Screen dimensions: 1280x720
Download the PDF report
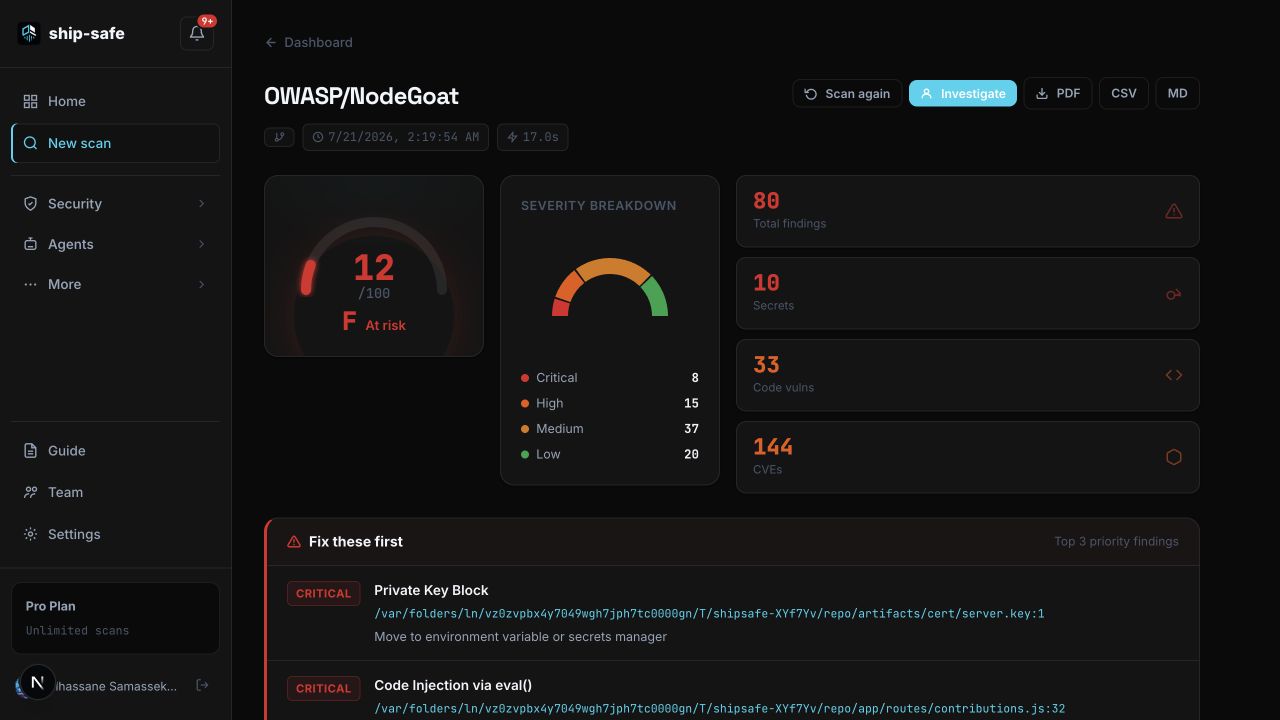(x=1058, y=93)
